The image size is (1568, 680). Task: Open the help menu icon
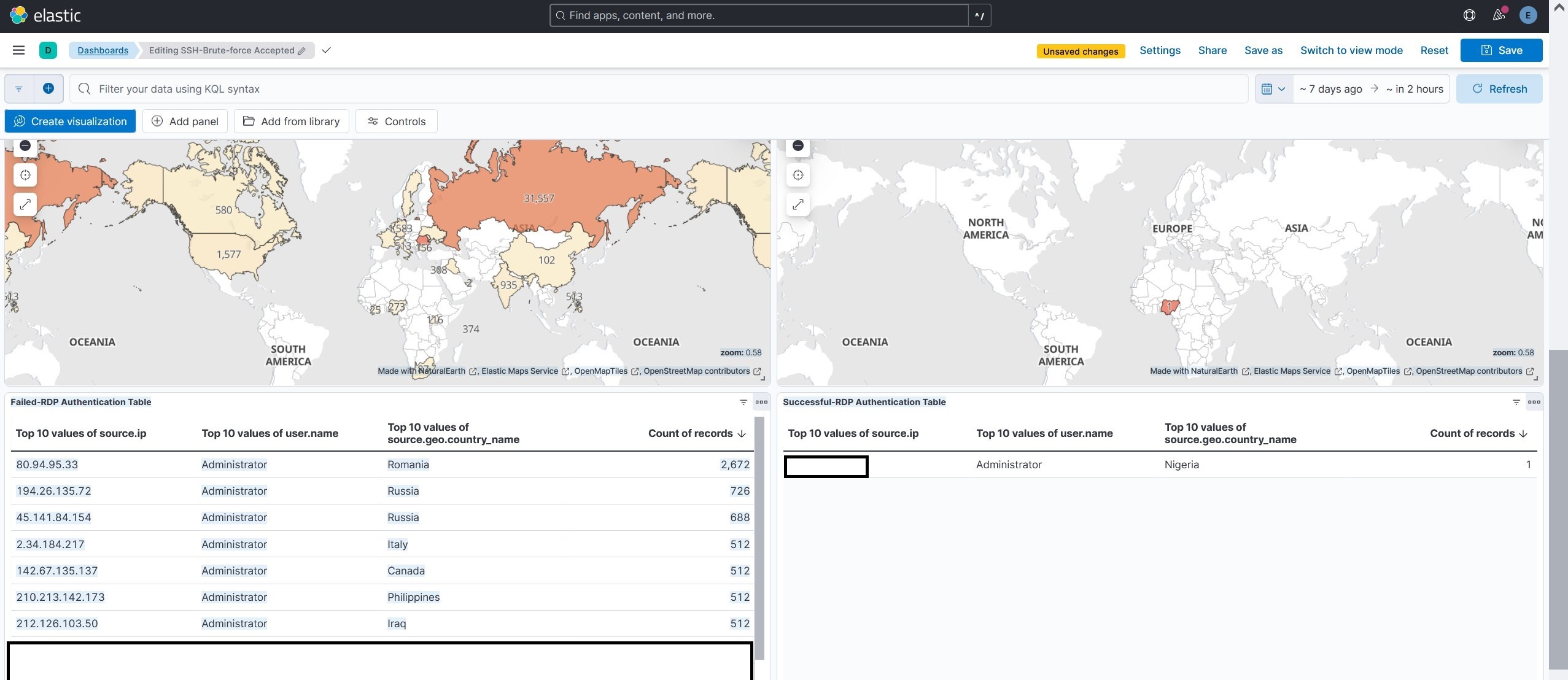click(x=1469, y=15)
